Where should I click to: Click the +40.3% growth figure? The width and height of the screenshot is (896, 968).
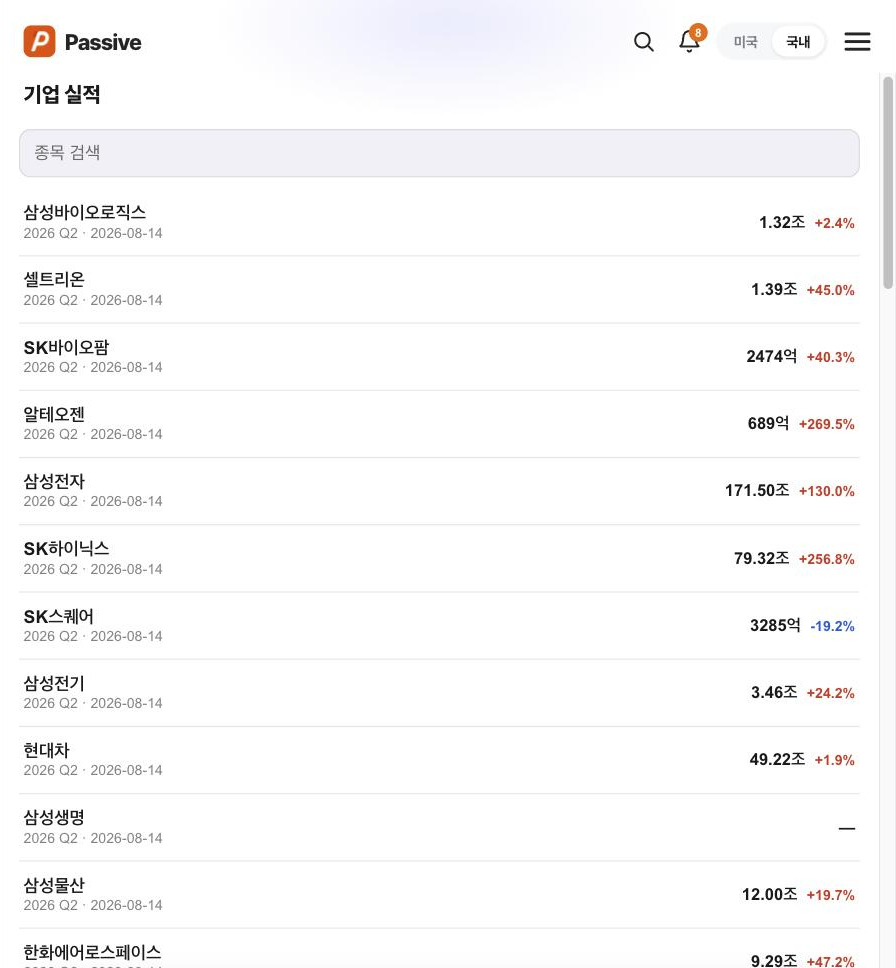tap(831, 357)
